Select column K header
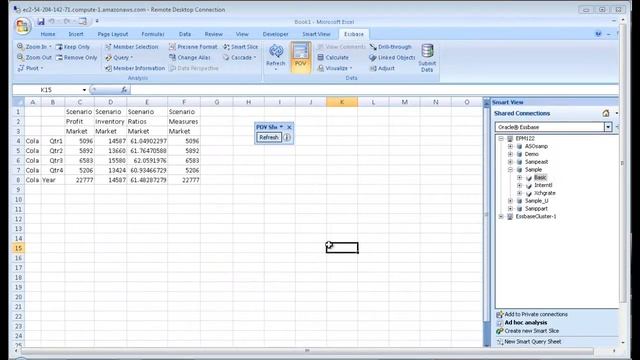 tap(342, 102)
